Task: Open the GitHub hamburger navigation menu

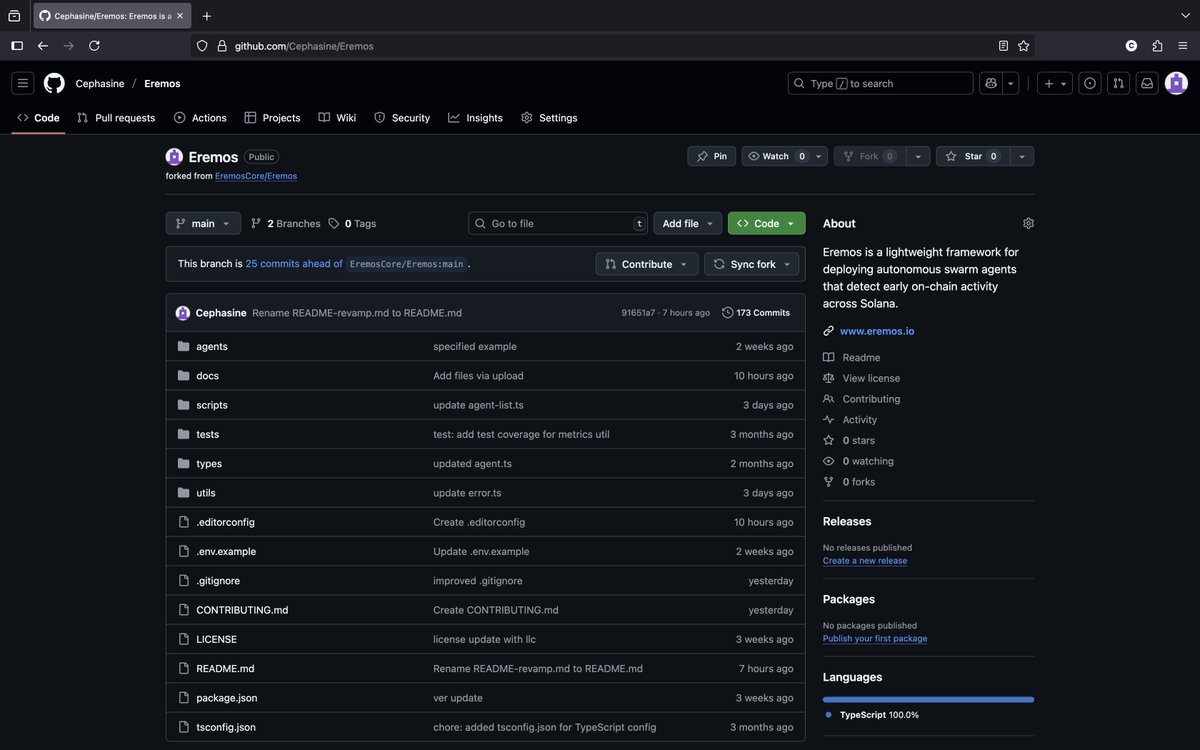Action: pyautogui.click(x=23, y=84)
